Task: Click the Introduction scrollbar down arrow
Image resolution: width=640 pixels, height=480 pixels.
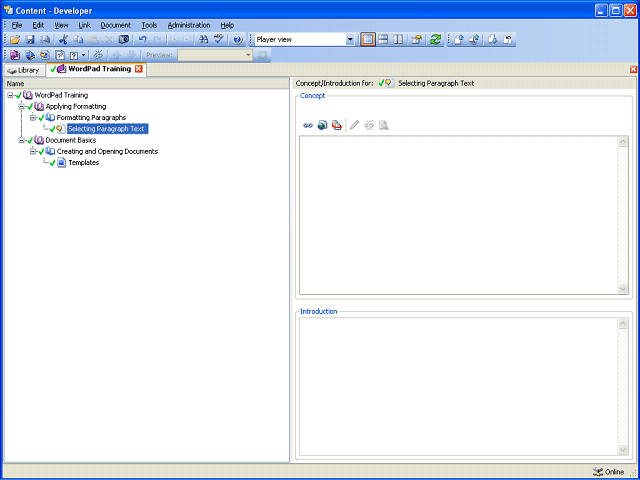Action: tap(623, 450)
